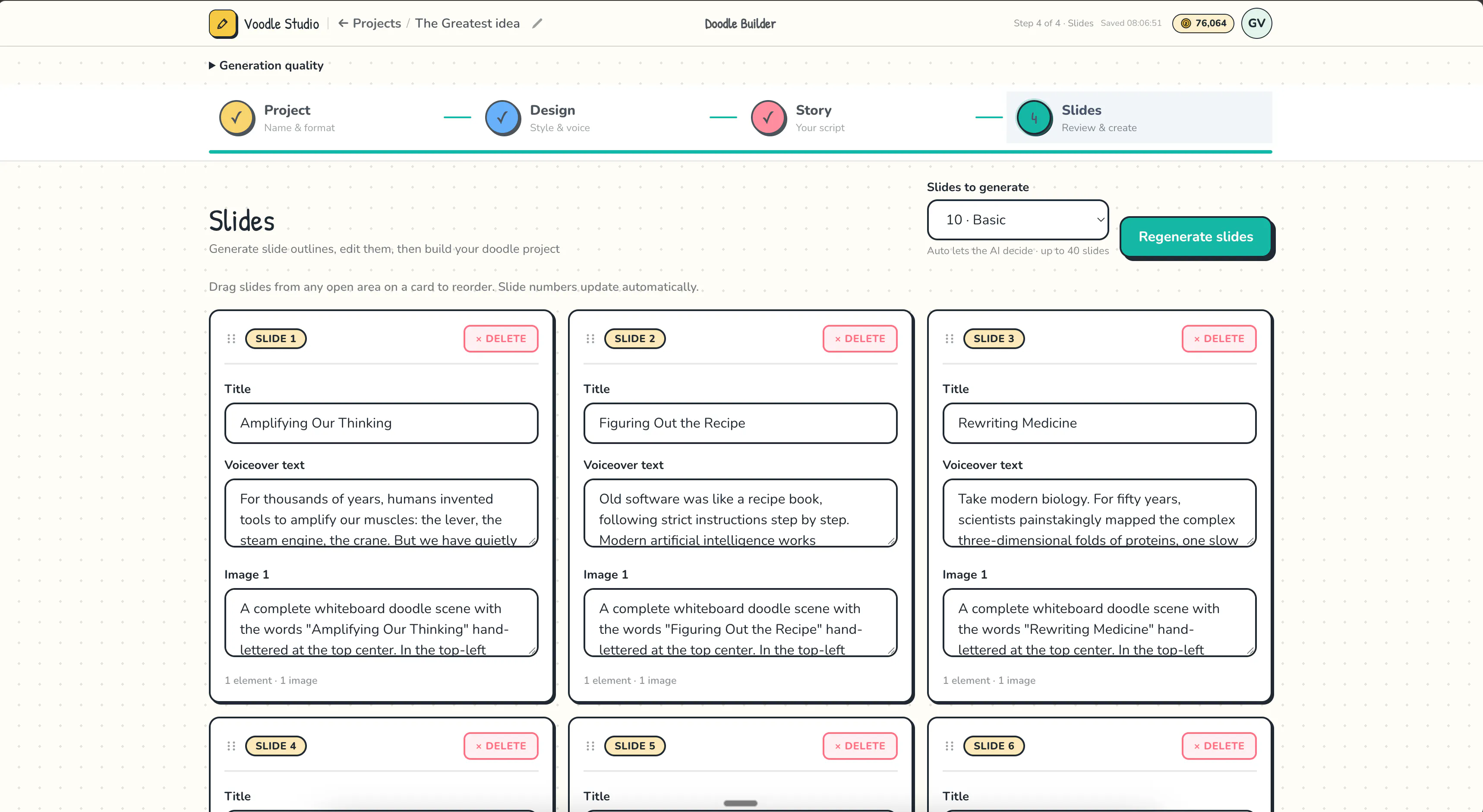Click Slide 2 Image 1 prompt box
This screenshot has width=1483, height=812.
coord(740,622)
